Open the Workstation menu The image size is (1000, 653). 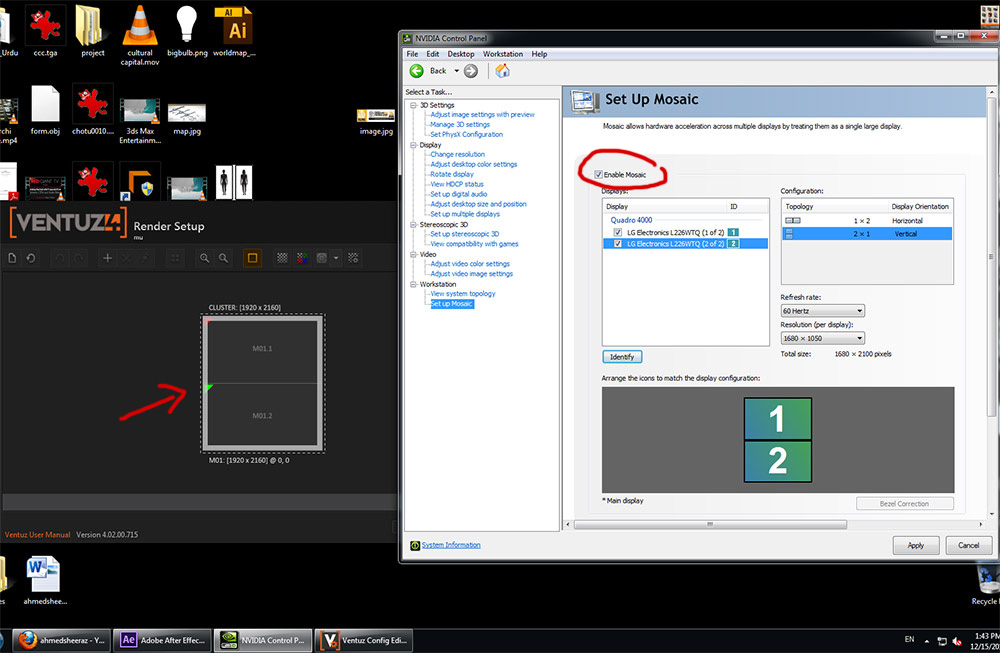tap(502, 54)
